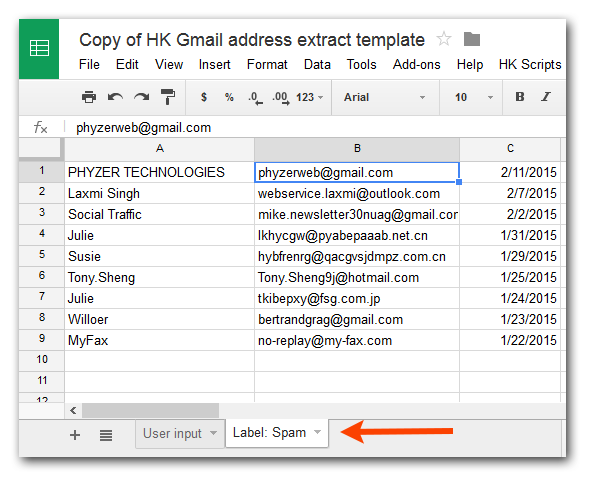The height and width of the screenshot is (483, 589).
Task: Increase decimal places
Action: [281, 98]
